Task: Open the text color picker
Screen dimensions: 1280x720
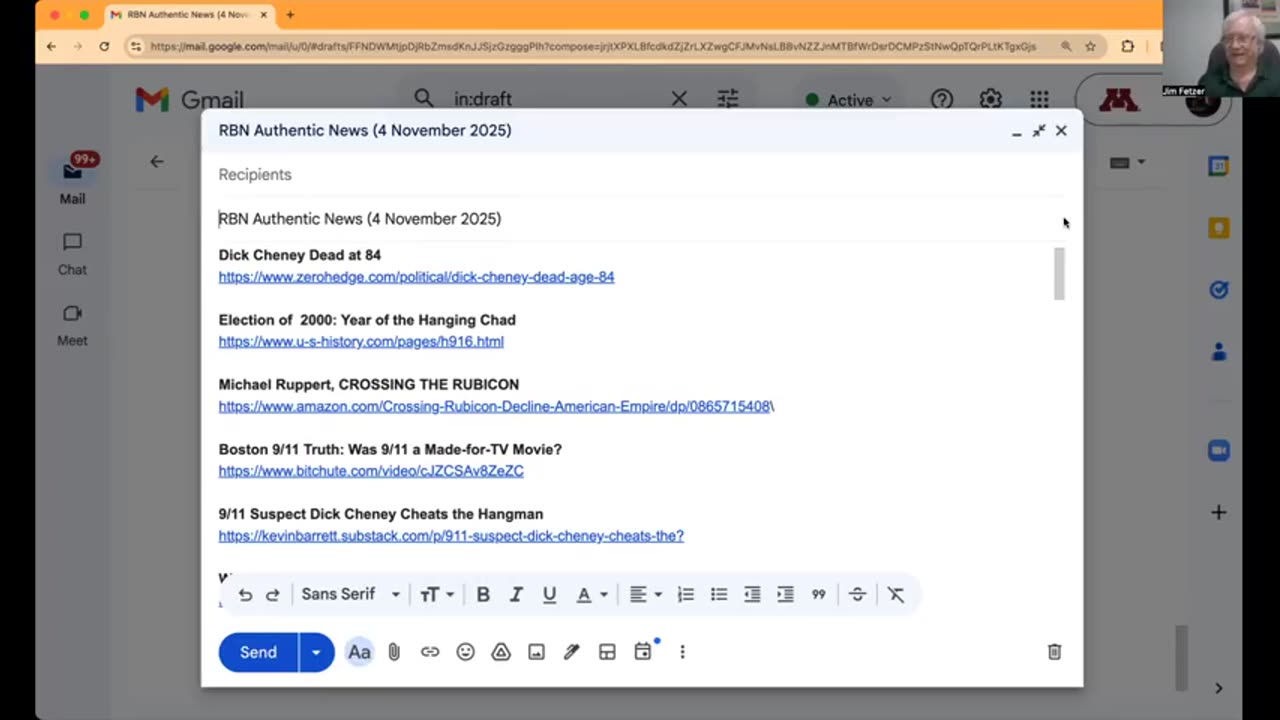Action: pyautogui.click(x=591, y=594)
